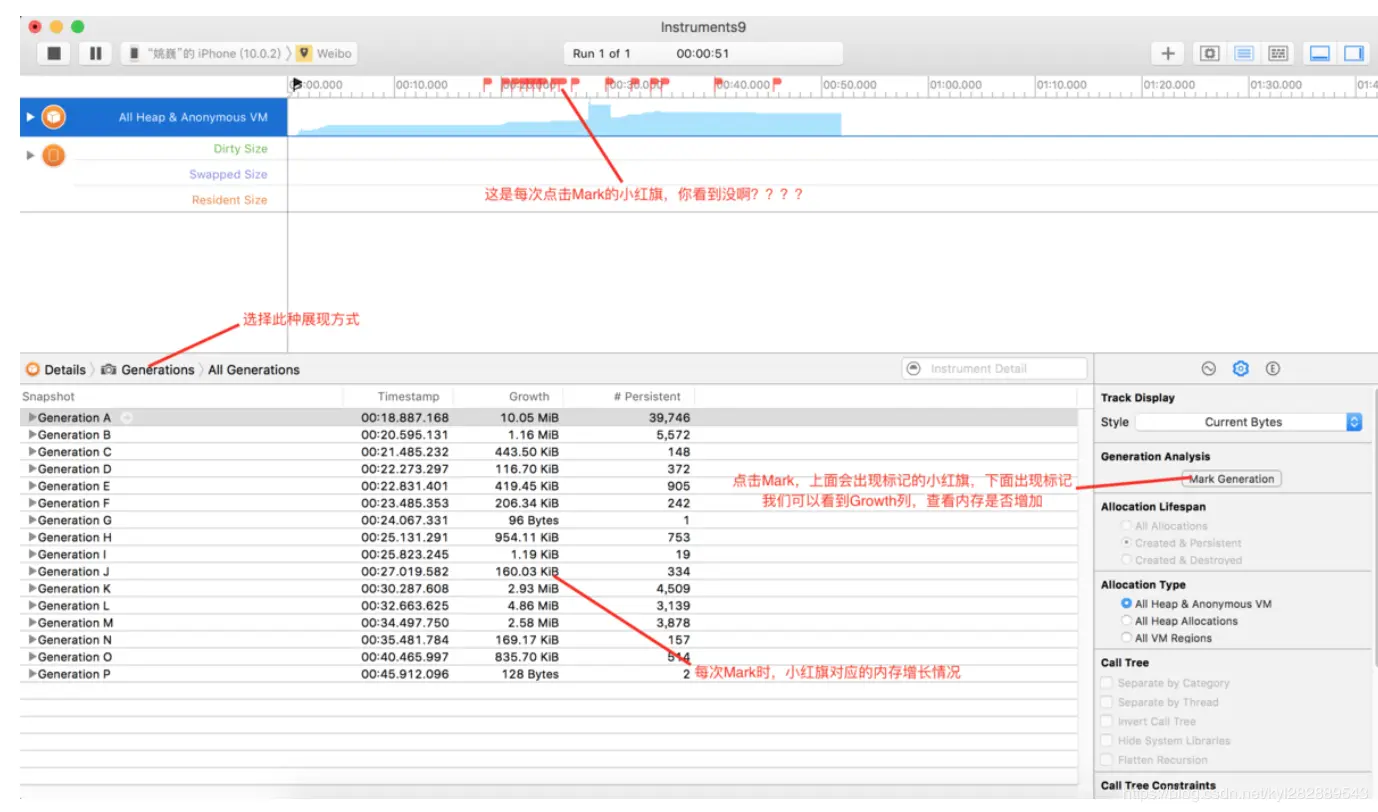Viewport: 1378px width, 812px height.
Task: Open the extended detail inspector tab
Action: 1272,368
